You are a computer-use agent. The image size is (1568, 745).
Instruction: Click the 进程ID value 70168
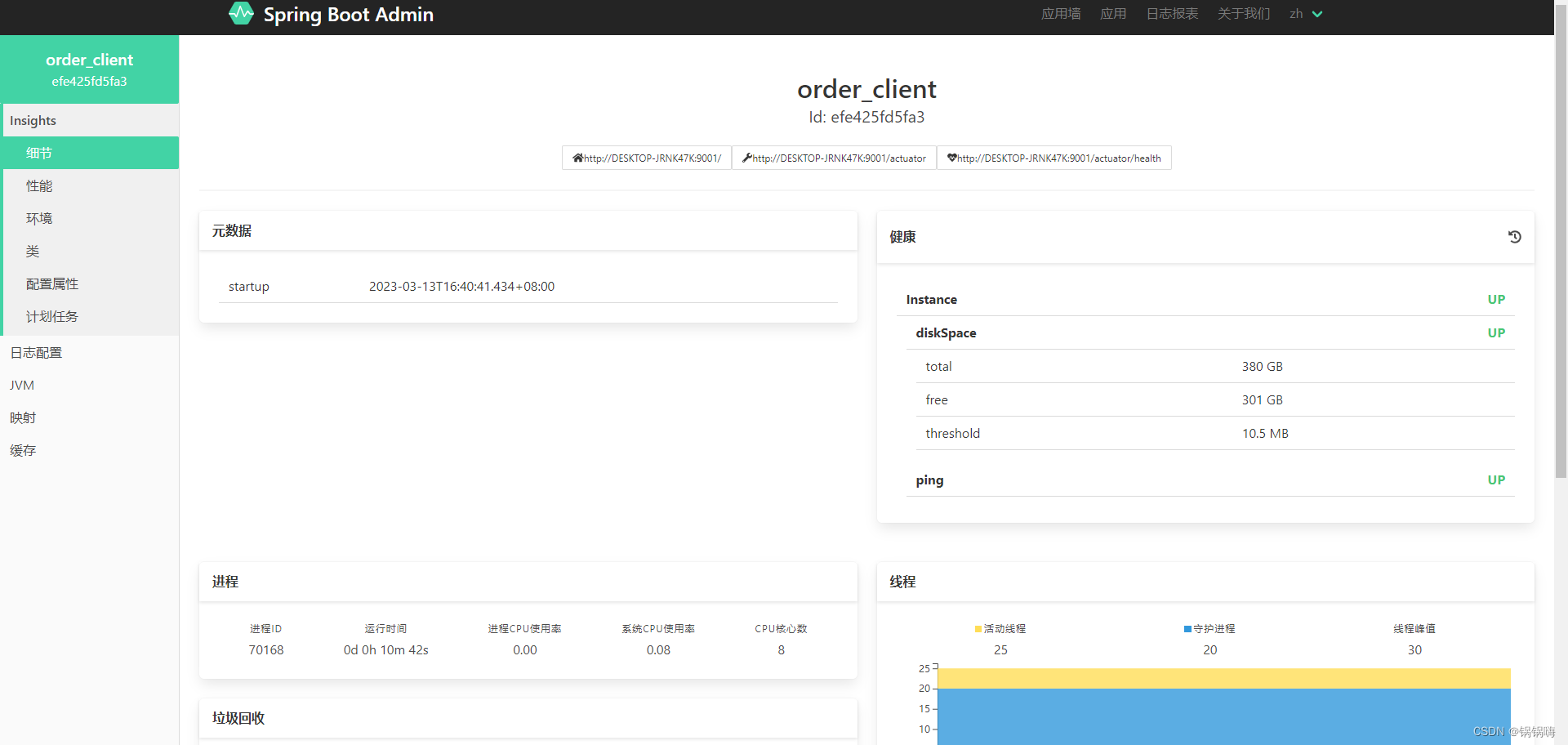[266, 649]
